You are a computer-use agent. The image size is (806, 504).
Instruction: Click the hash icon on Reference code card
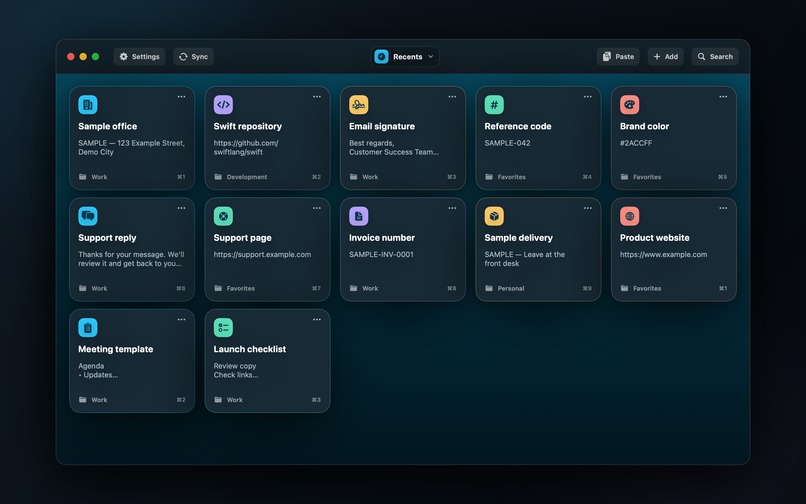(494, 105)
